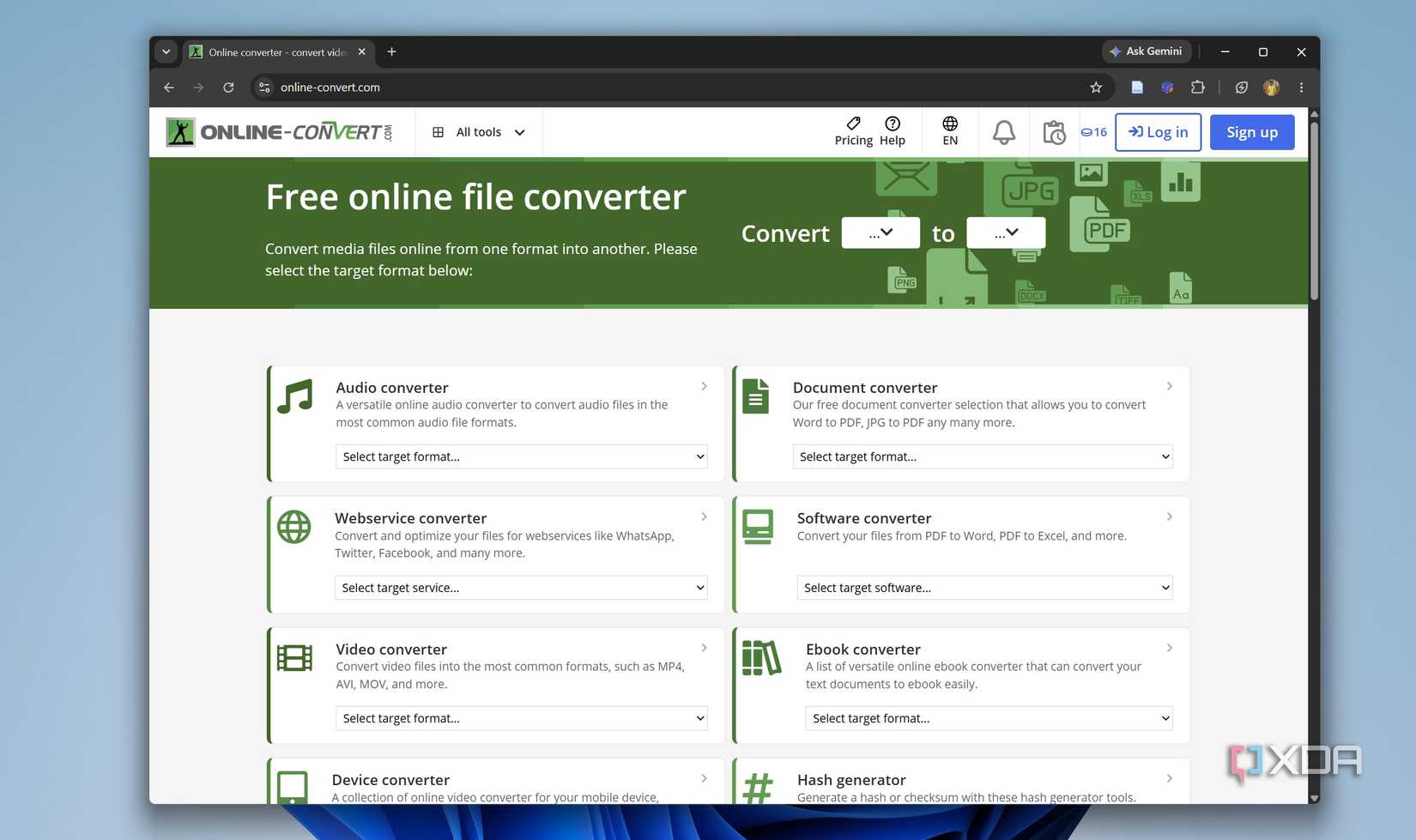Screen dimensions: 1416x840
Task: Click the Document converter page icon
Action: (x=755, y=396)
